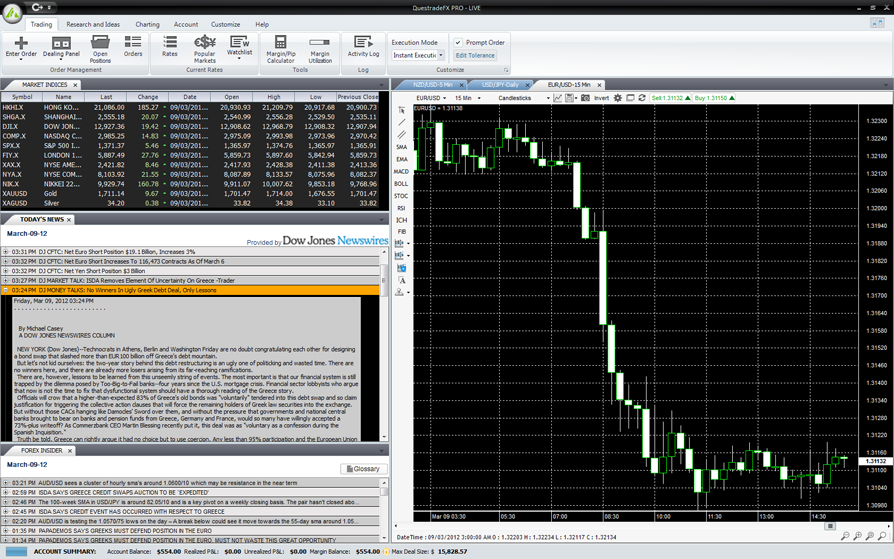
Task: Sort market indices by Change column
Action: click(x=148, y=97)
